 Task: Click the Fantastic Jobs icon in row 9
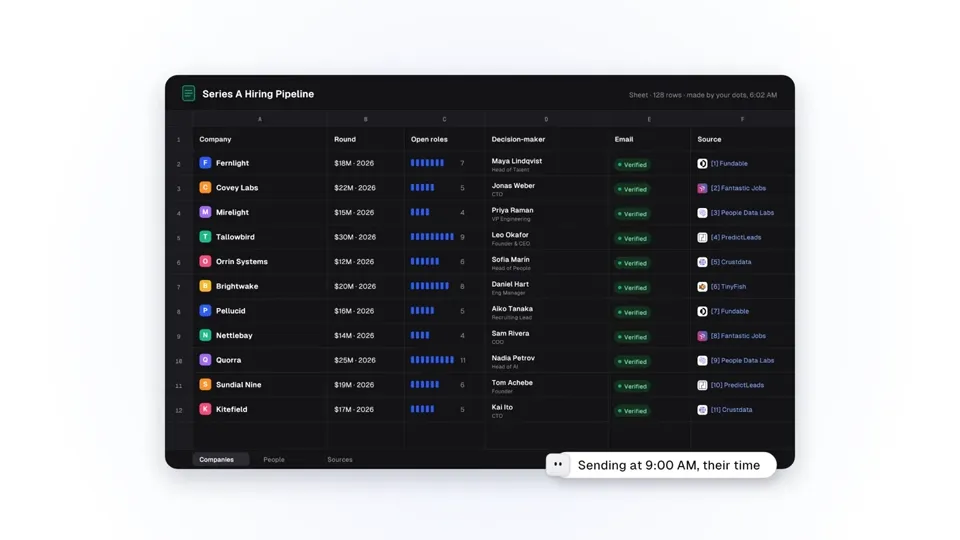tap(702, 336)
